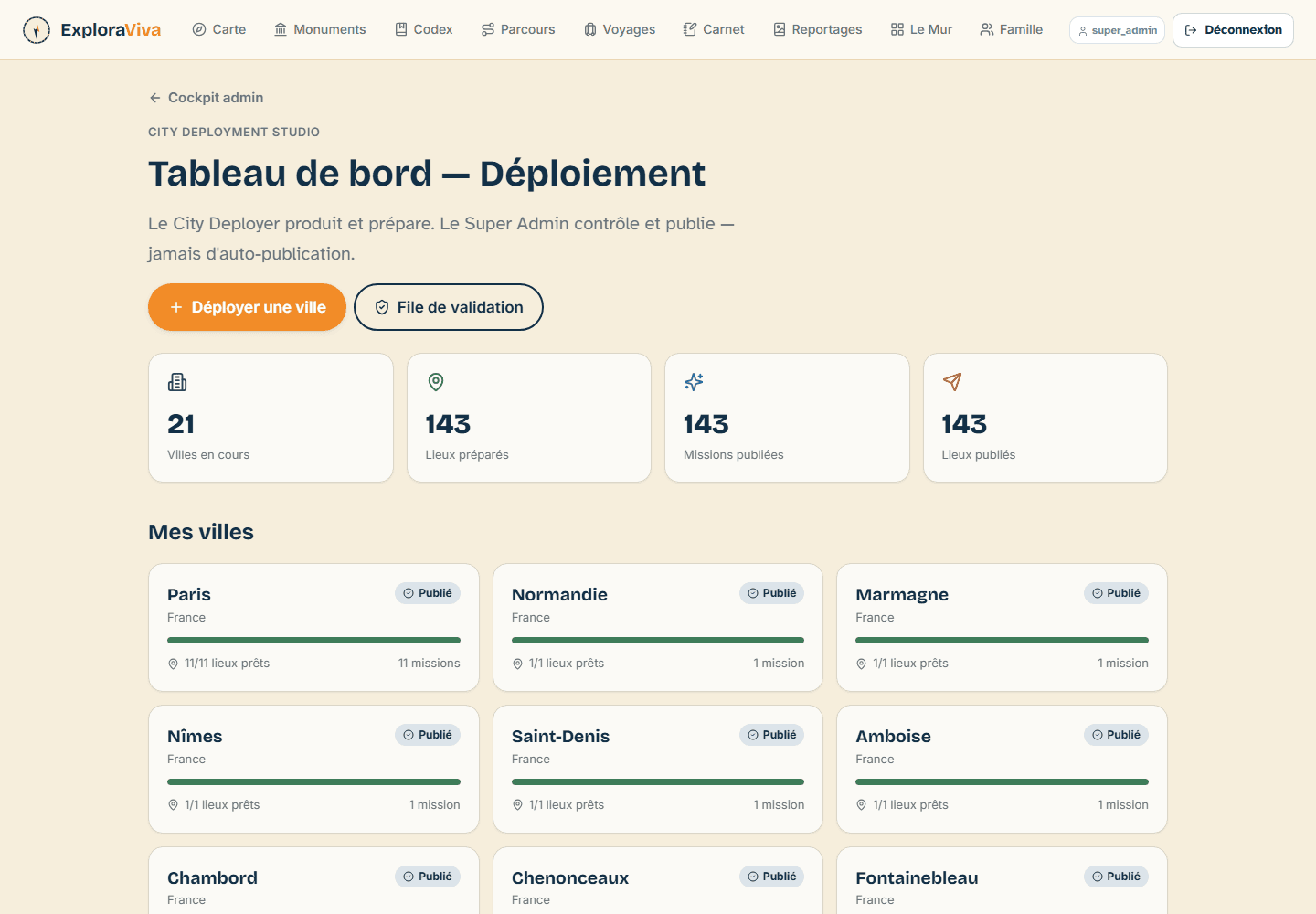
Task: Click the Déconnexion button
Action: (x=1233, y=30)
